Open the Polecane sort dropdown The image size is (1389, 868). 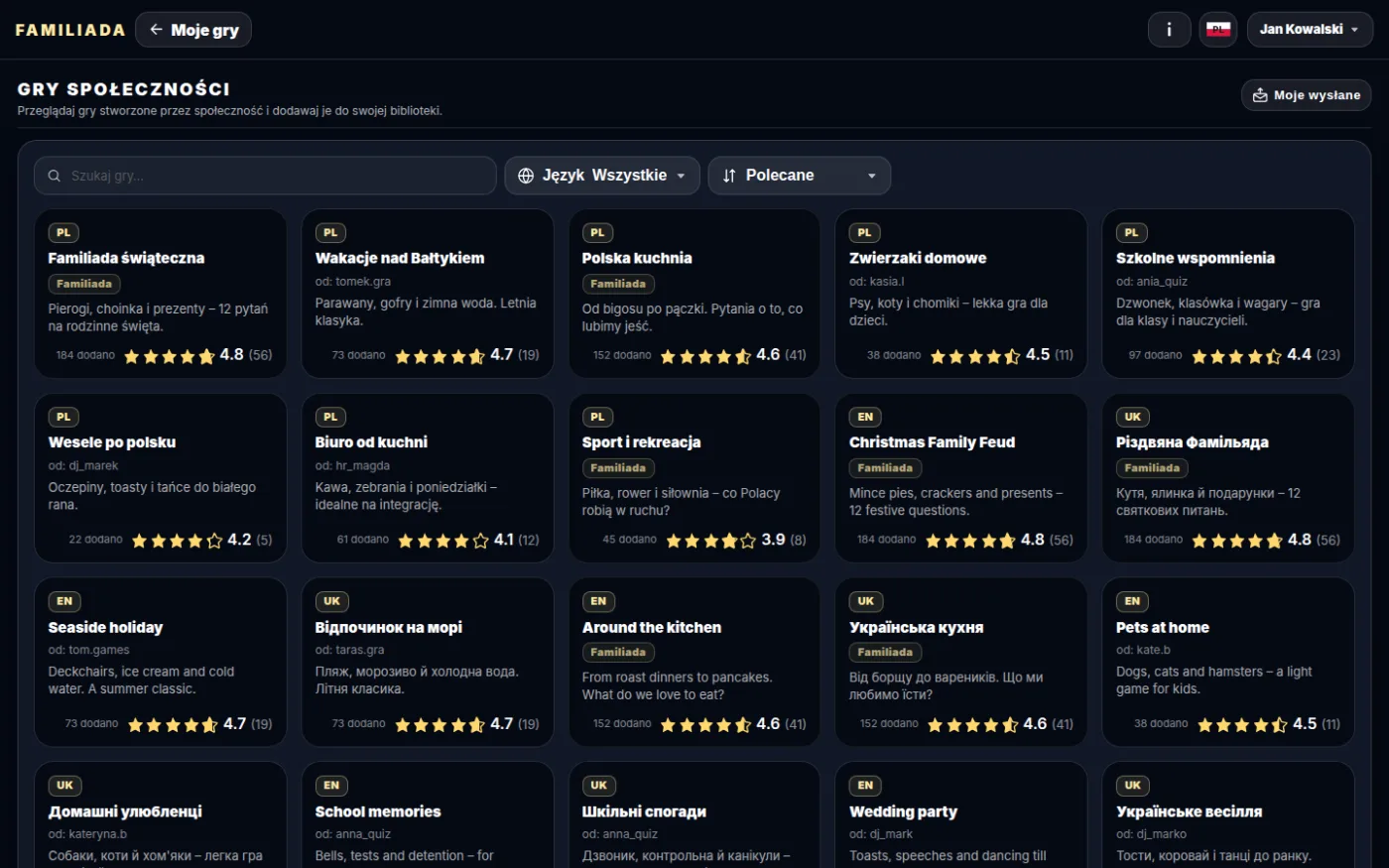[800, 176]
